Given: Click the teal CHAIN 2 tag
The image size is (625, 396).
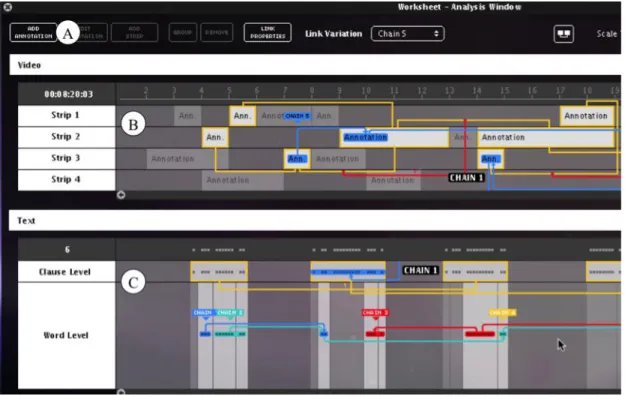Looking at the screenshot, I should (230, 312).
